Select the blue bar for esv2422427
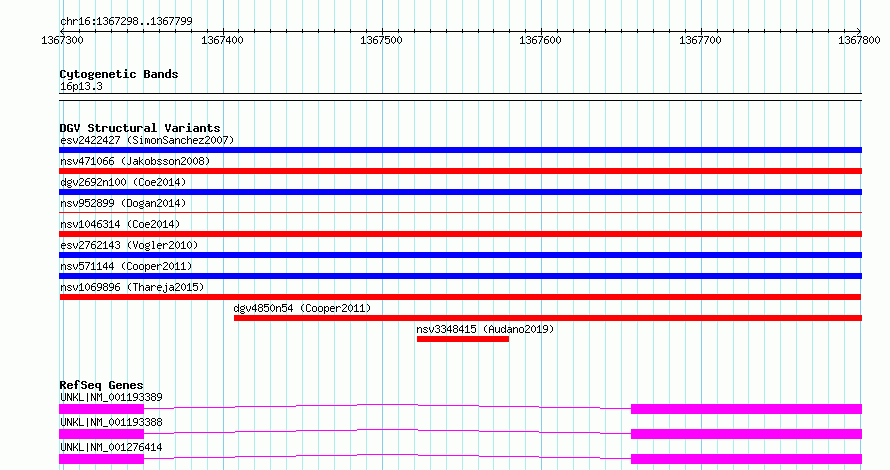The image size is (890, 470). (460, 150)
